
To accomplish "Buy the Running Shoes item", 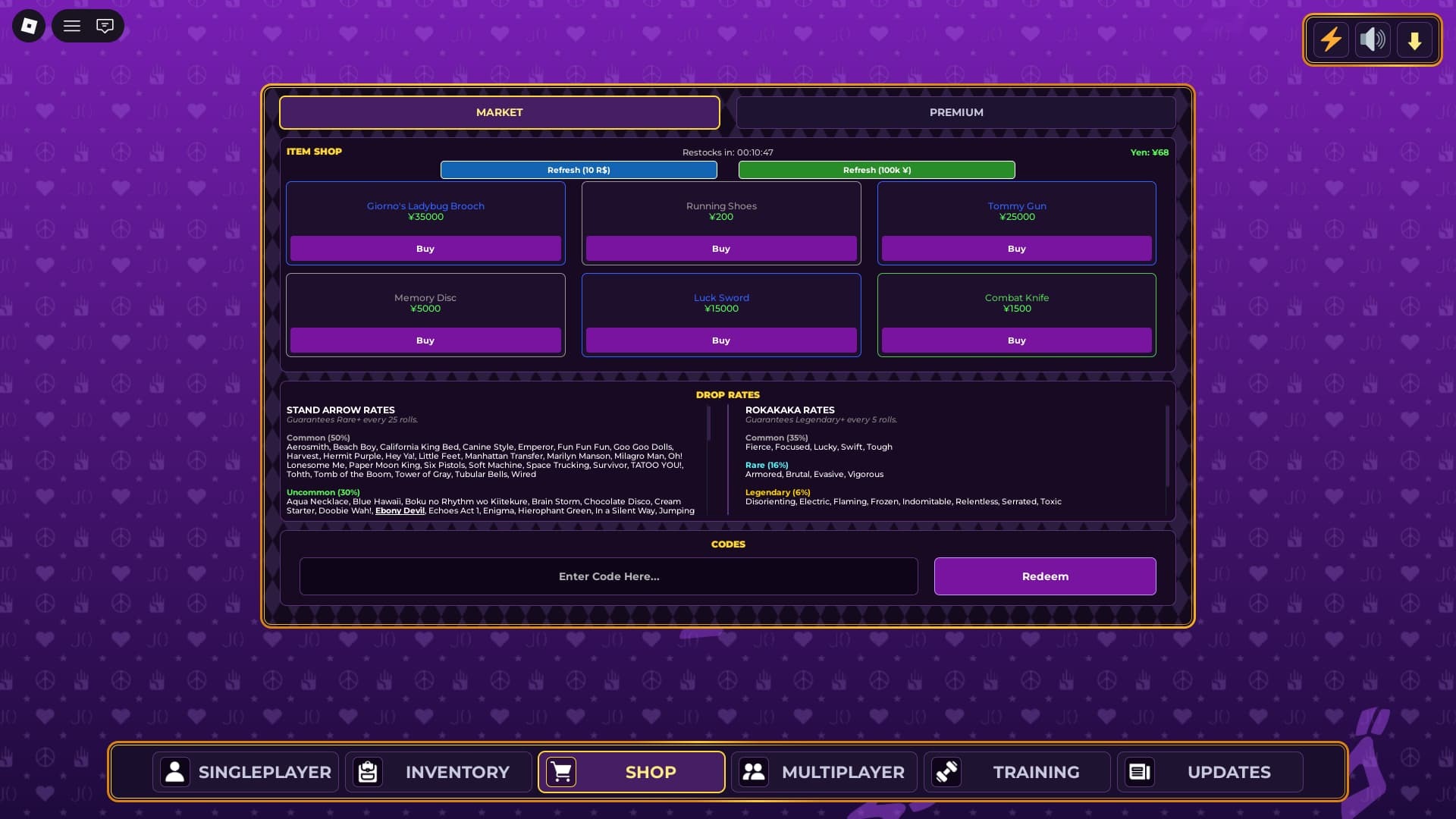I will (720, 249).
